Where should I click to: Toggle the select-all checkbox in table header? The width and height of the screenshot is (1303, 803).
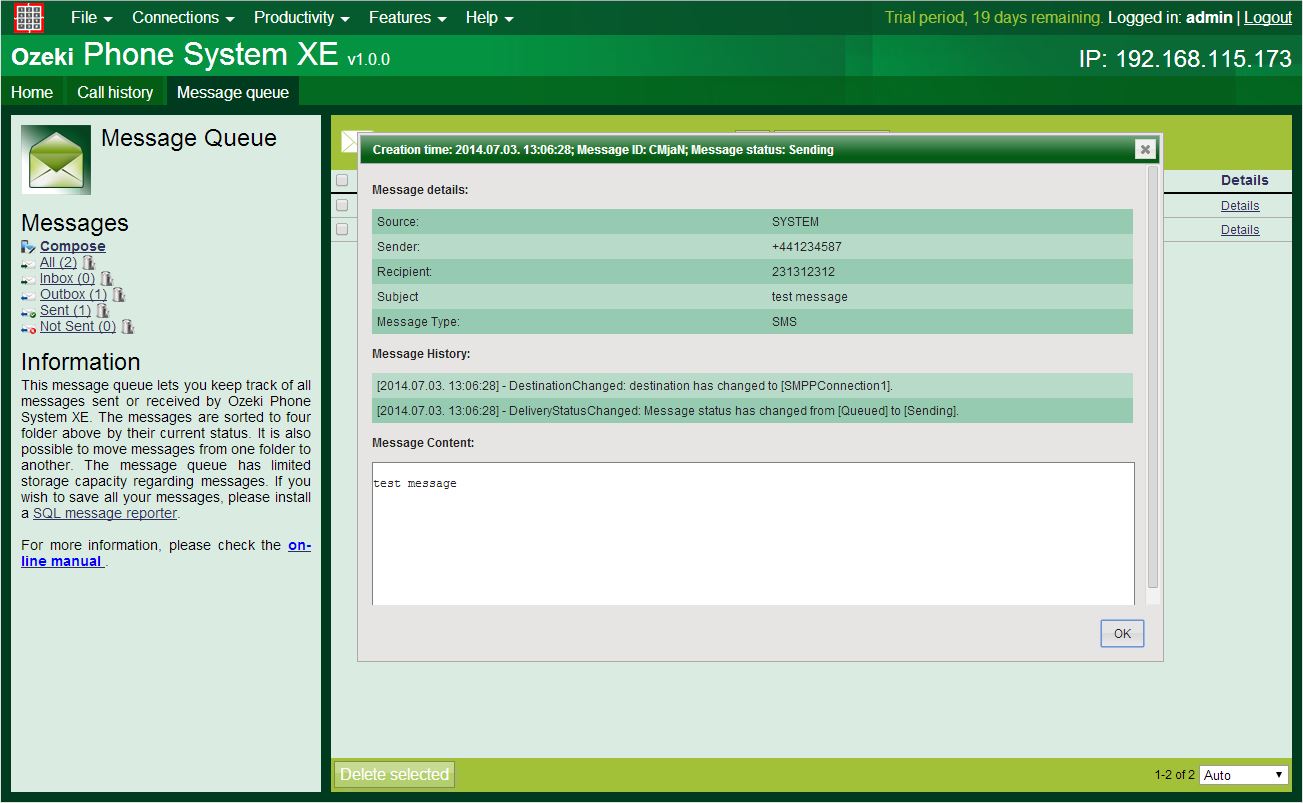coord(342,181)
